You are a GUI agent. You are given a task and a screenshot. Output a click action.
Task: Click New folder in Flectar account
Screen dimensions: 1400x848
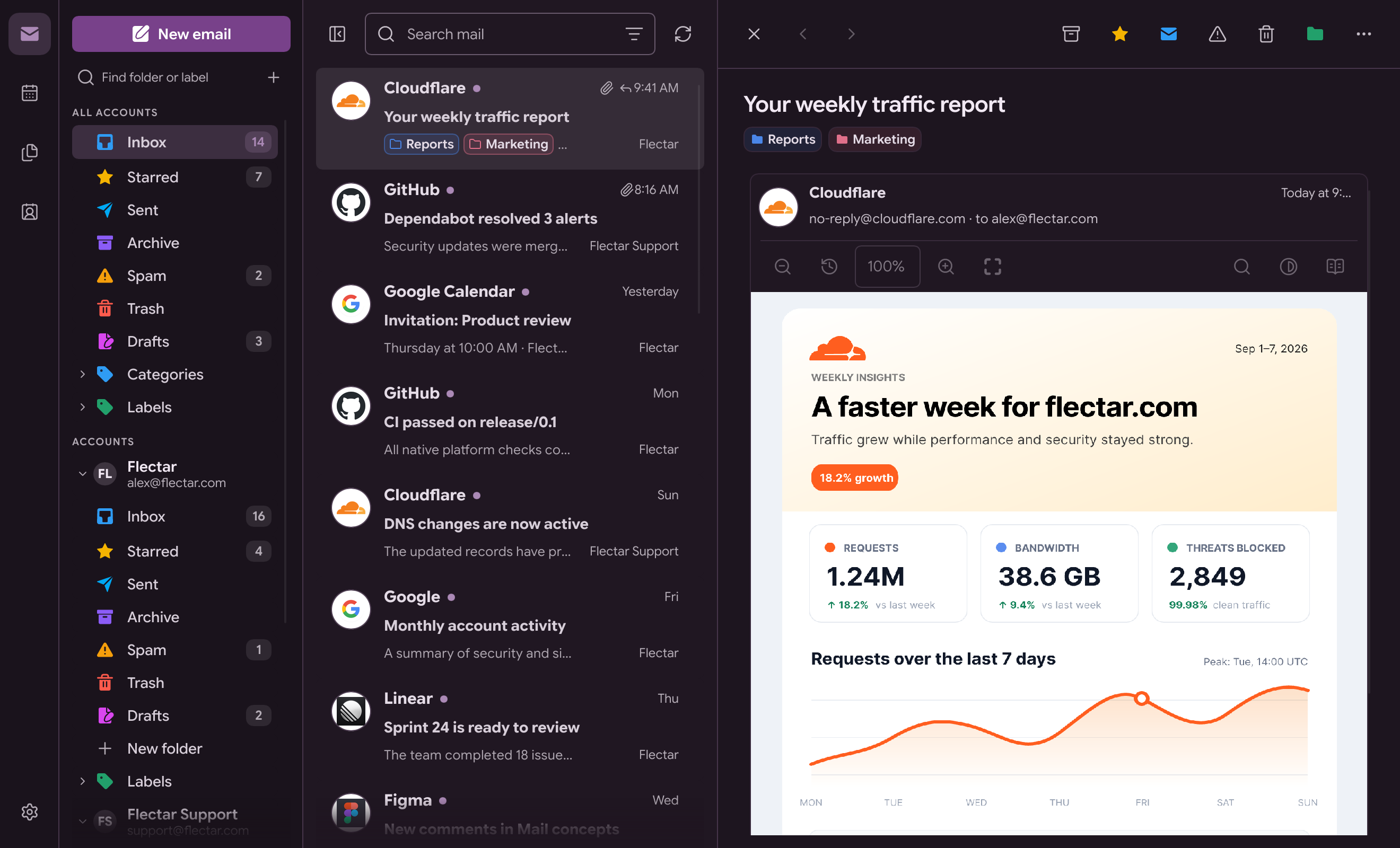pos(175,748)
